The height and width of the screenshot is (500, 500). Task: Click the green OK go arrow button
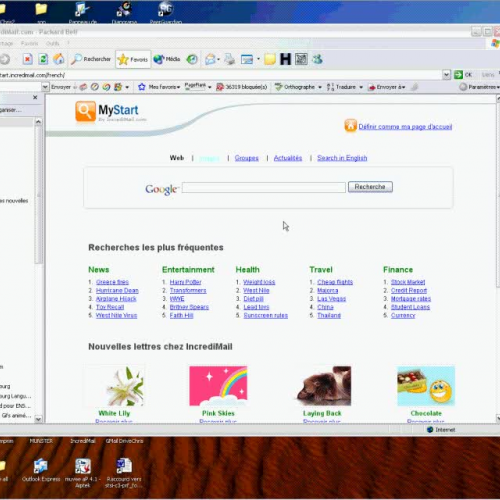click(x=463, y=75)
